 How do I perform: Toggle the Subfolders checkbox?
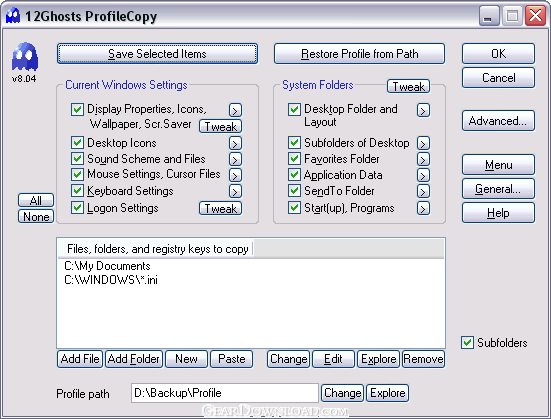coord(467,342)
